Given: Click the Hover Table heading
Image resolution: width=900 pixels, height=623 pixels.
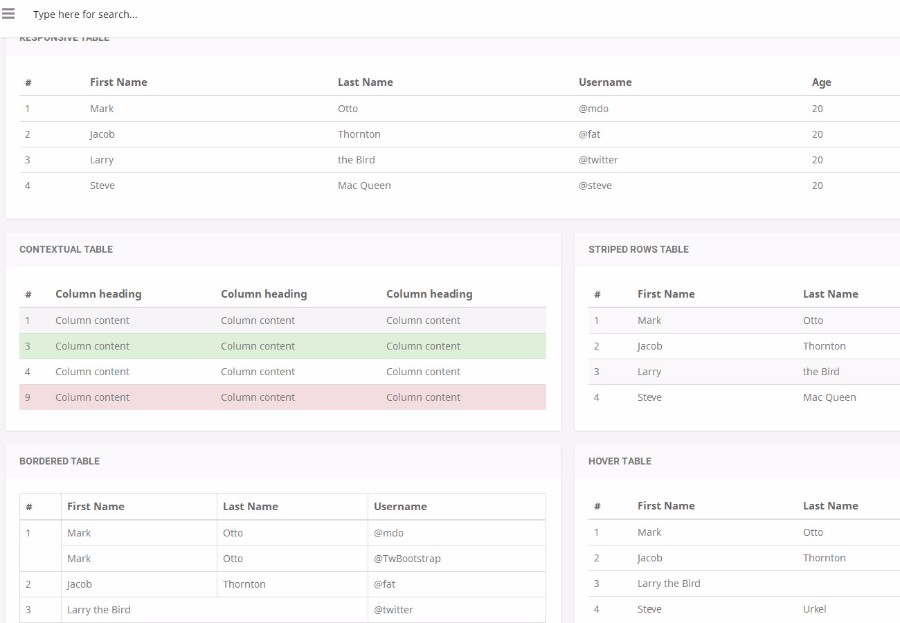Looking at the screenshot, I should point(619,461).
